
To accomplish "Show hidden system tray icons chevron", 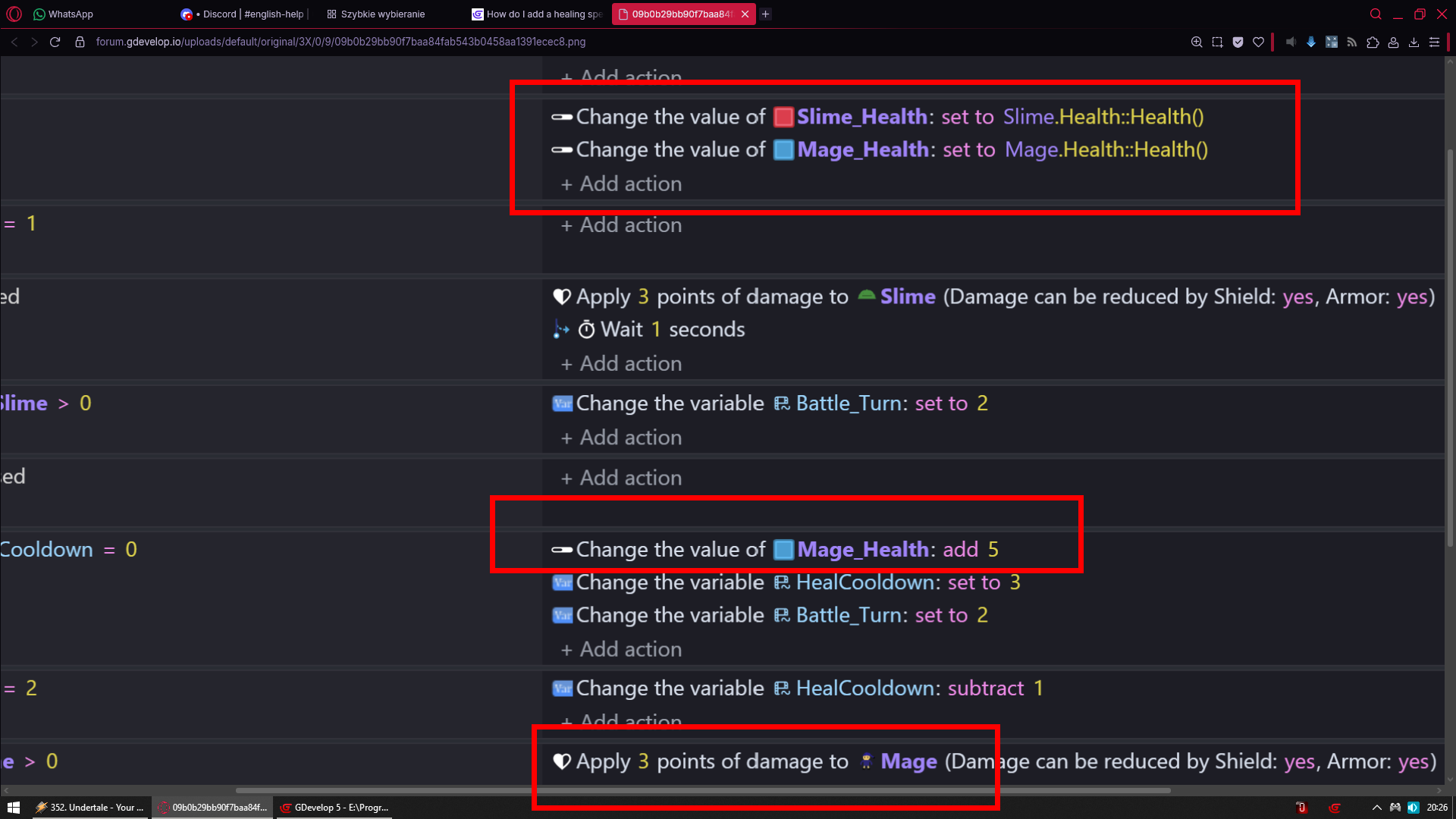I will (x=1376, y=808).
